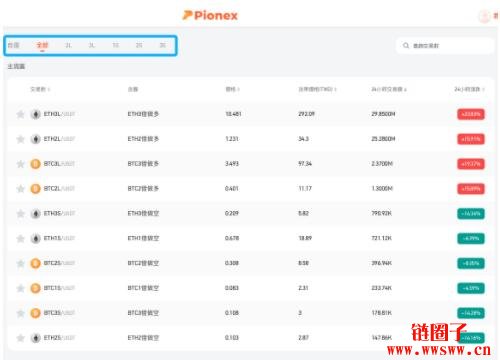Switch to the 2S tab
Image resolution: width=500 pixels, height=360 pixels.
point(139,45)
